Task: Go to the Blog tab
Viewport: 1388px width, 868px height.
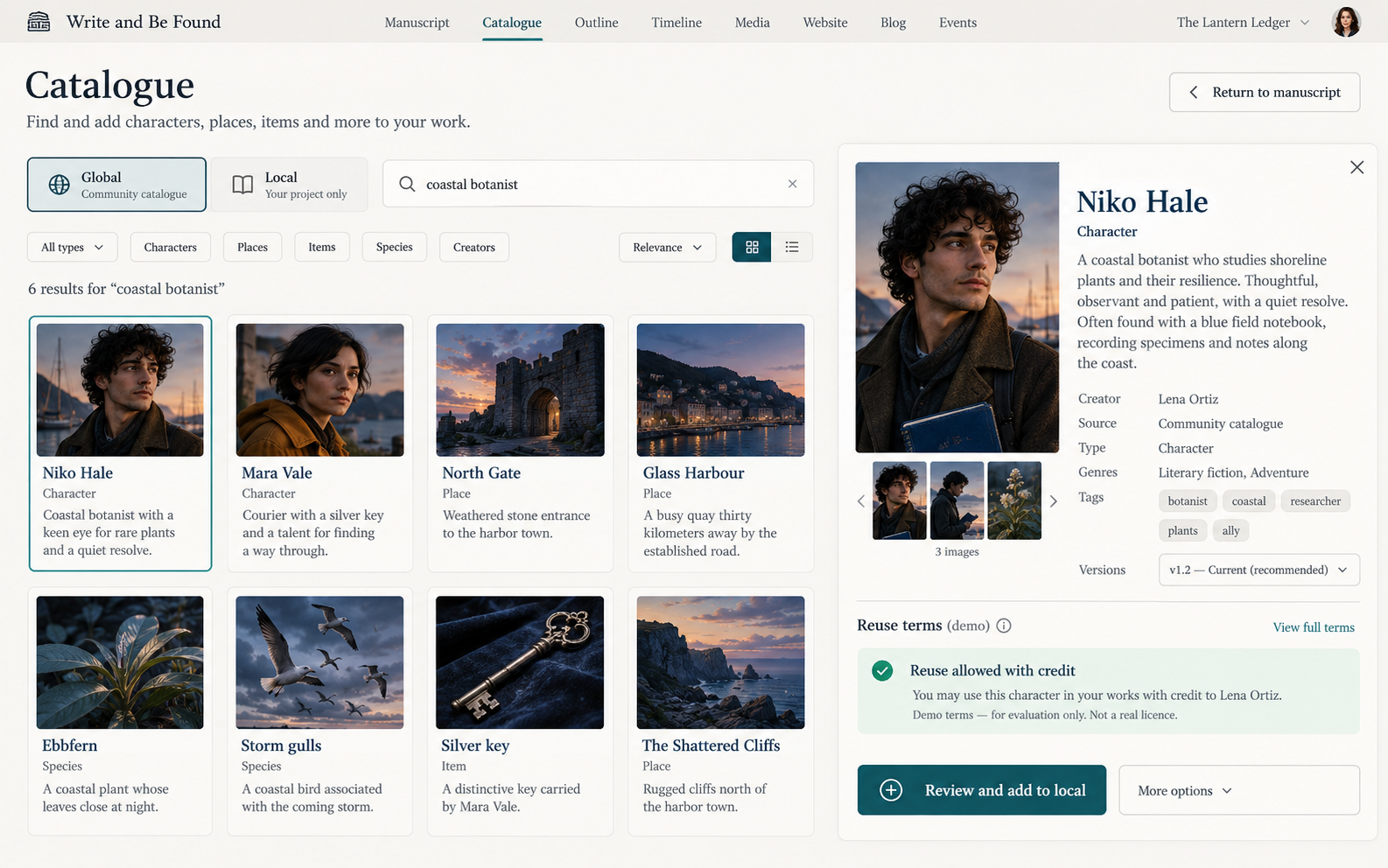Action: tap(894, 23)
